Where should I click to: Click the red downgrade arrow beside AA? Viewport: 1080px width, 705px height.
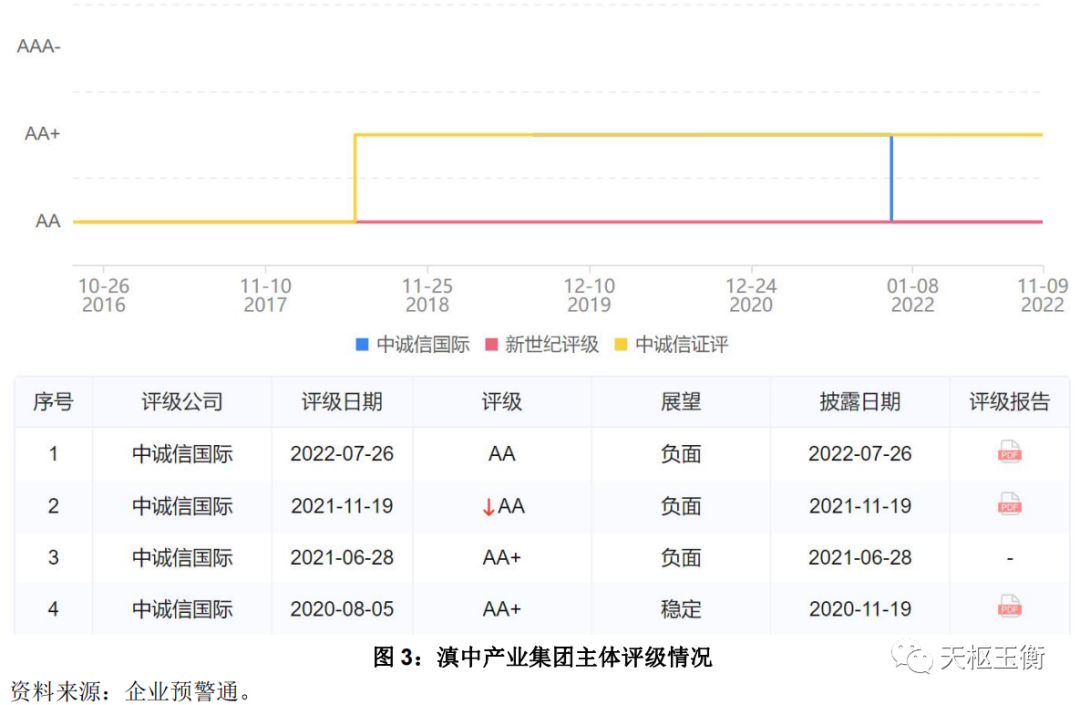coord(488,507)
